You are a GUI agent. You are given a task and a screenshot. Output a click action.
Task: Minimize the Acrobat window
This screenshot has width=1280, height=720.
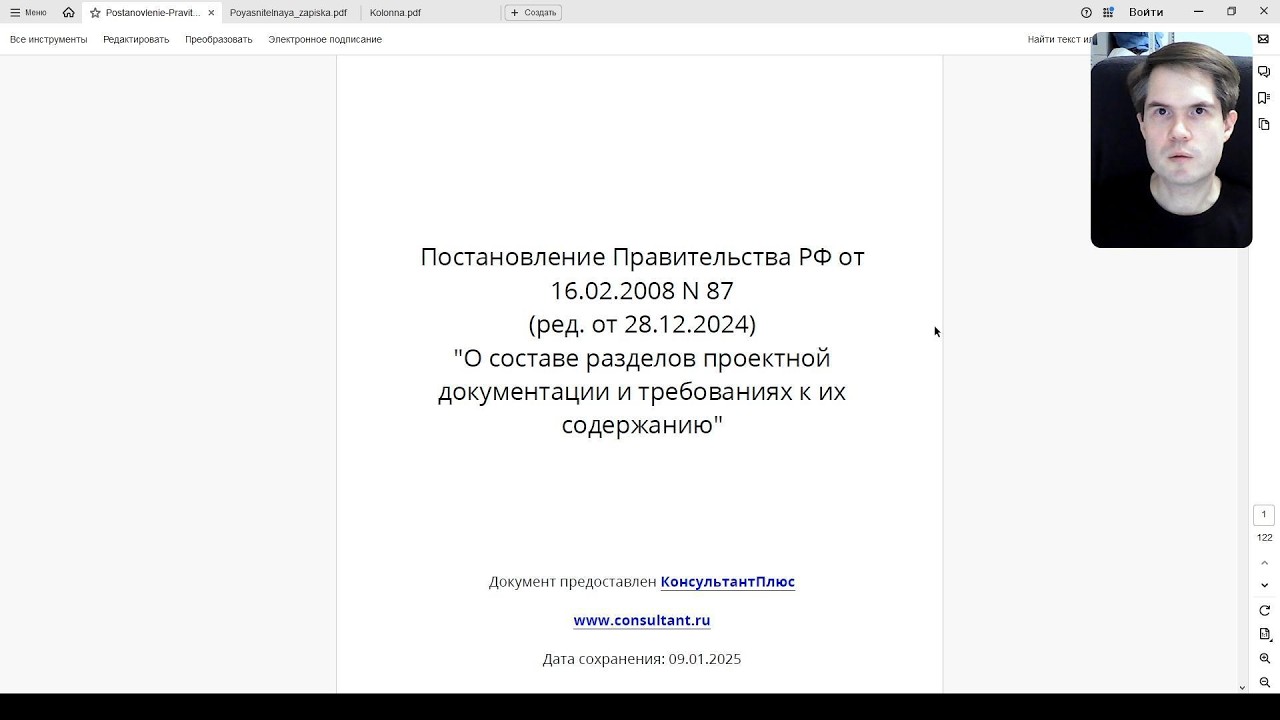point(1198,12)
